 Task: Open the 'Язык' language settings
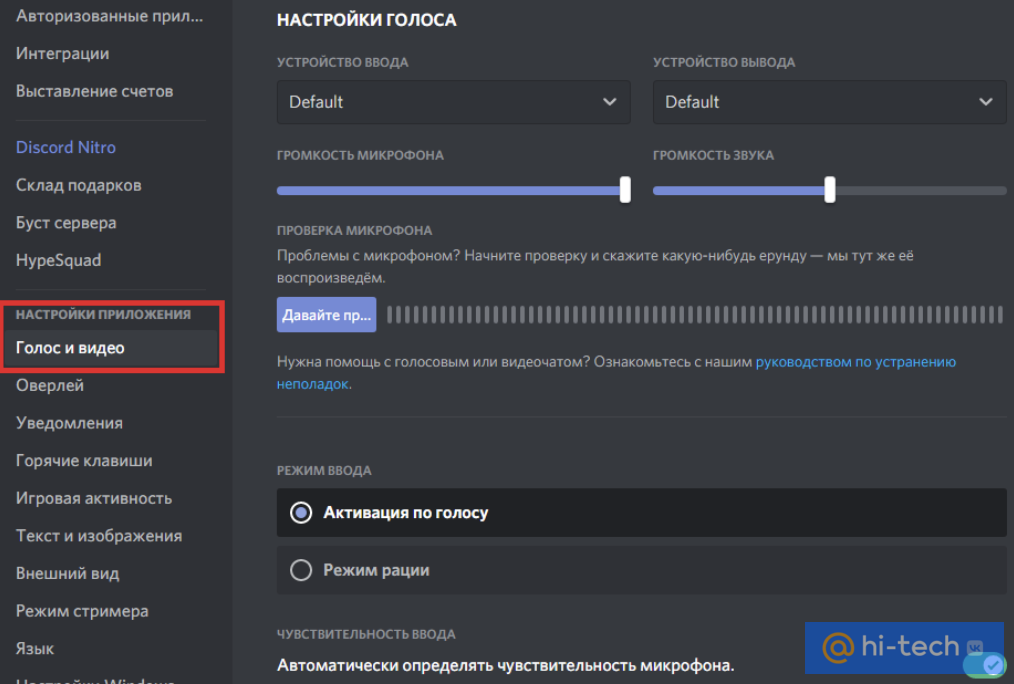(x=35, y=648)
